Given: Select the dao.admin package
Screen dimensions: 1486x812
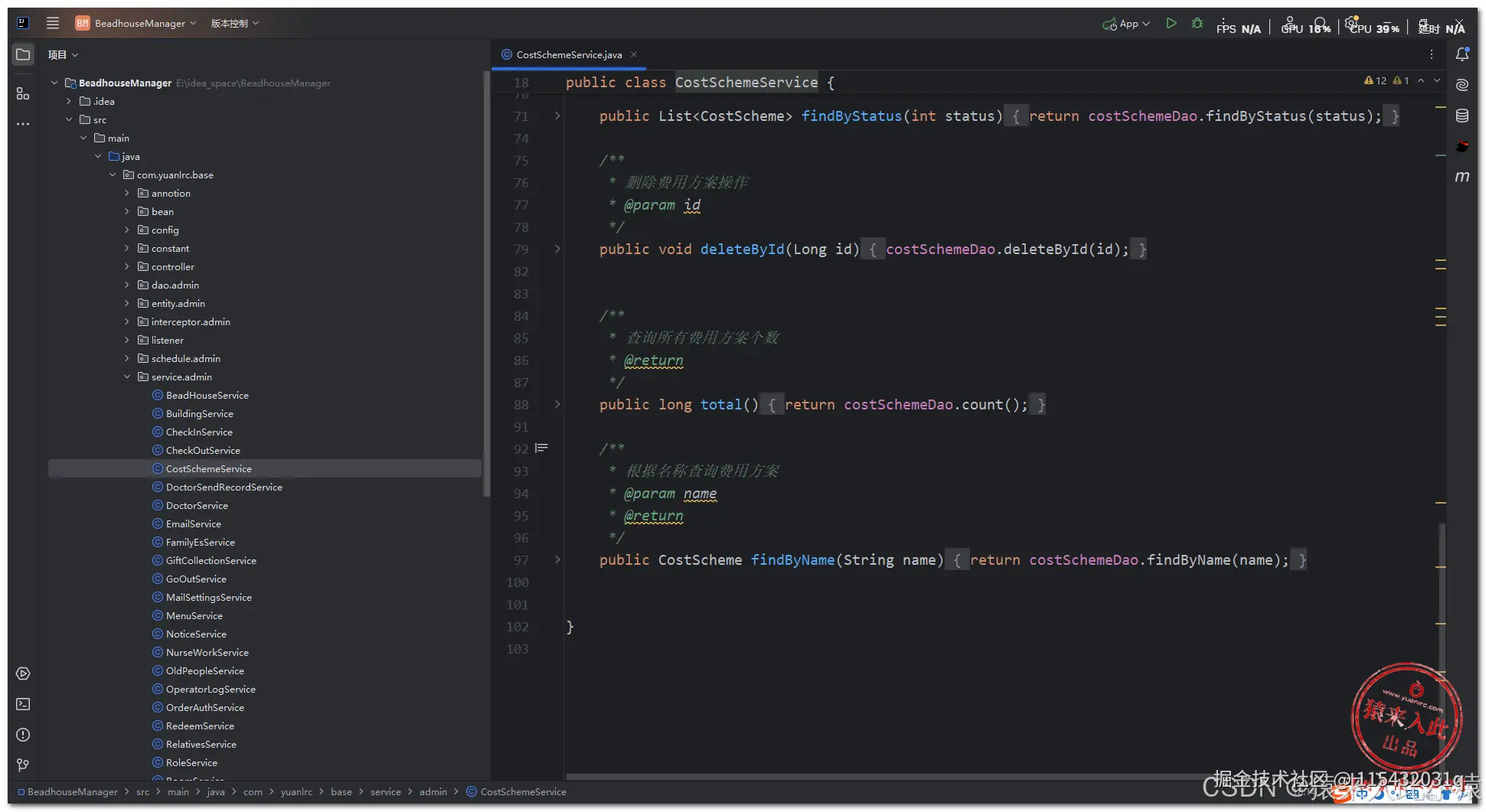Looking at the screenshot, I should pos(175,285).
